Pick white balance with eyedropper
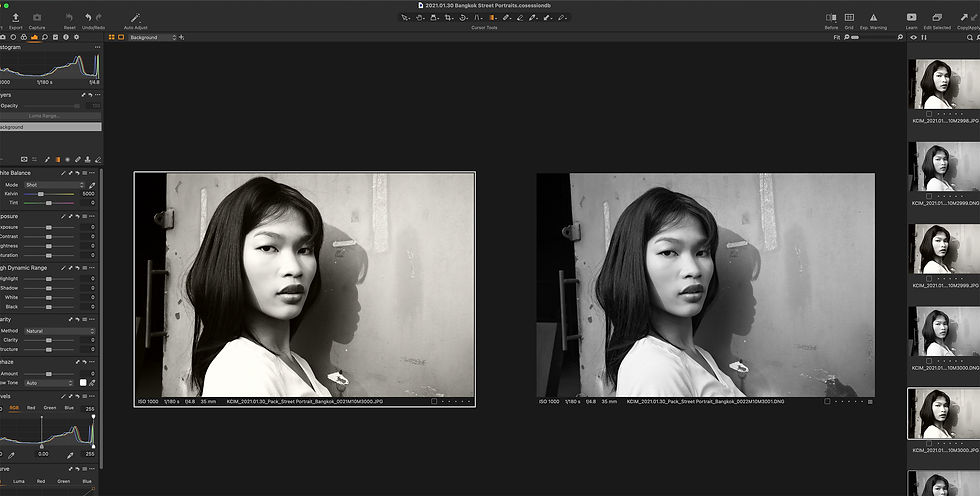The image size is (980, 496). (92, 185)
